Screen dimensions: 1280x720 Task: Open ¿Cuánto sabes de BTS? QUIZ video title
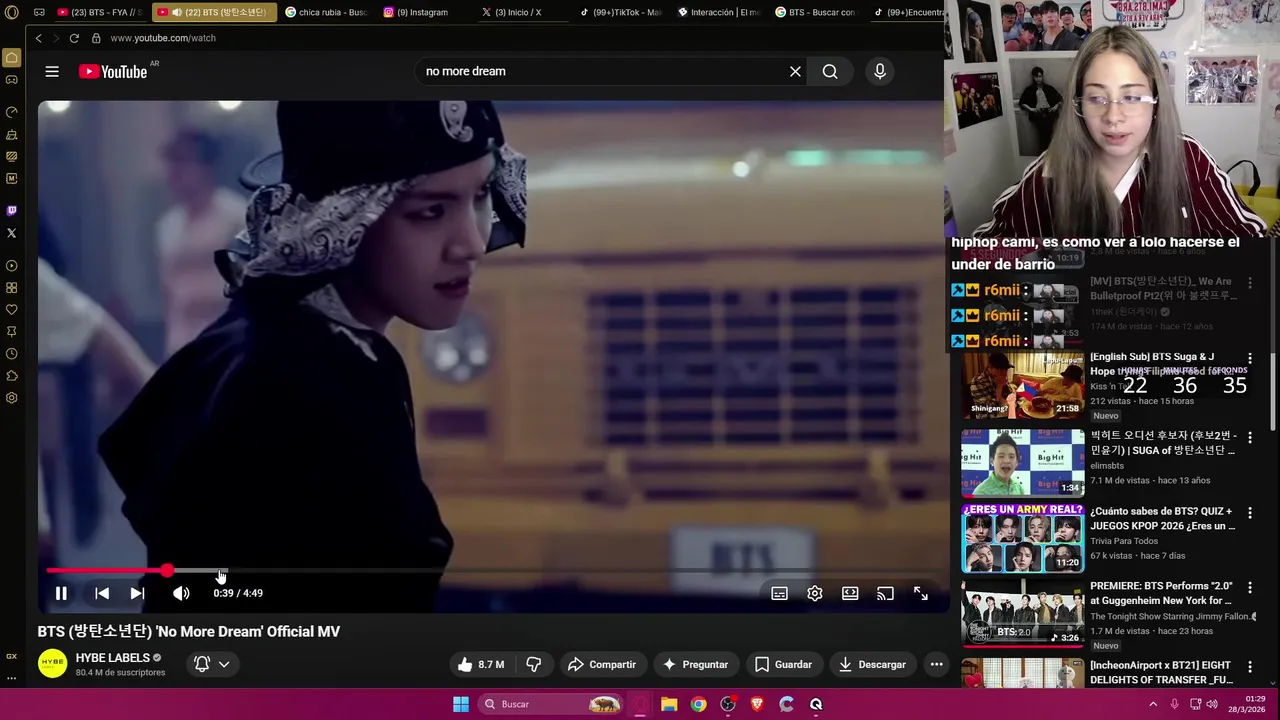tap(1162, 518)
